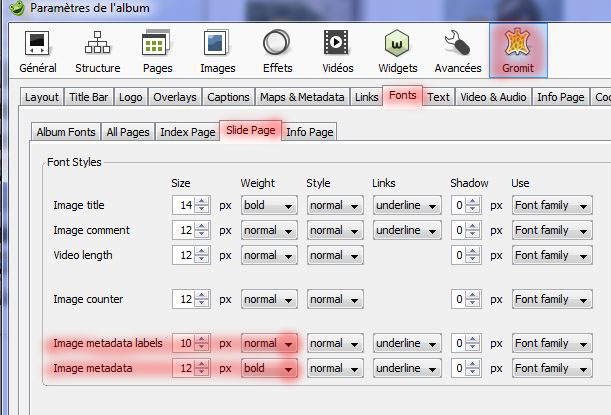611x415 pixels.
Task: Open the Général settings icon
Action: click(38, 50)
